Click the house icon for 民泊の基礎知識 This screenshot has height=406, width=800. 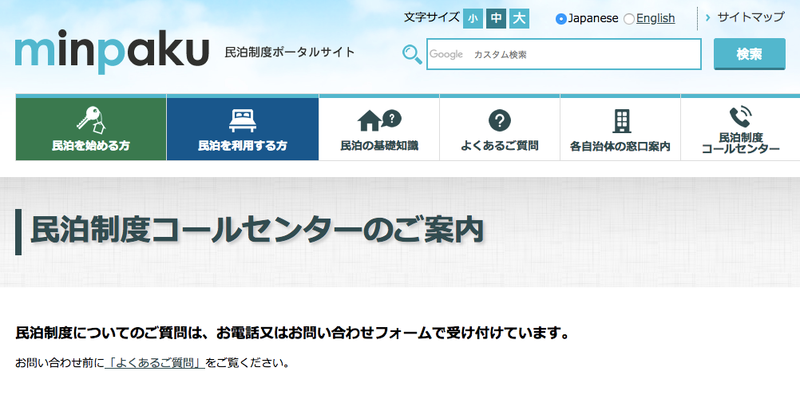pyautogui.click(x=378, y=120)
